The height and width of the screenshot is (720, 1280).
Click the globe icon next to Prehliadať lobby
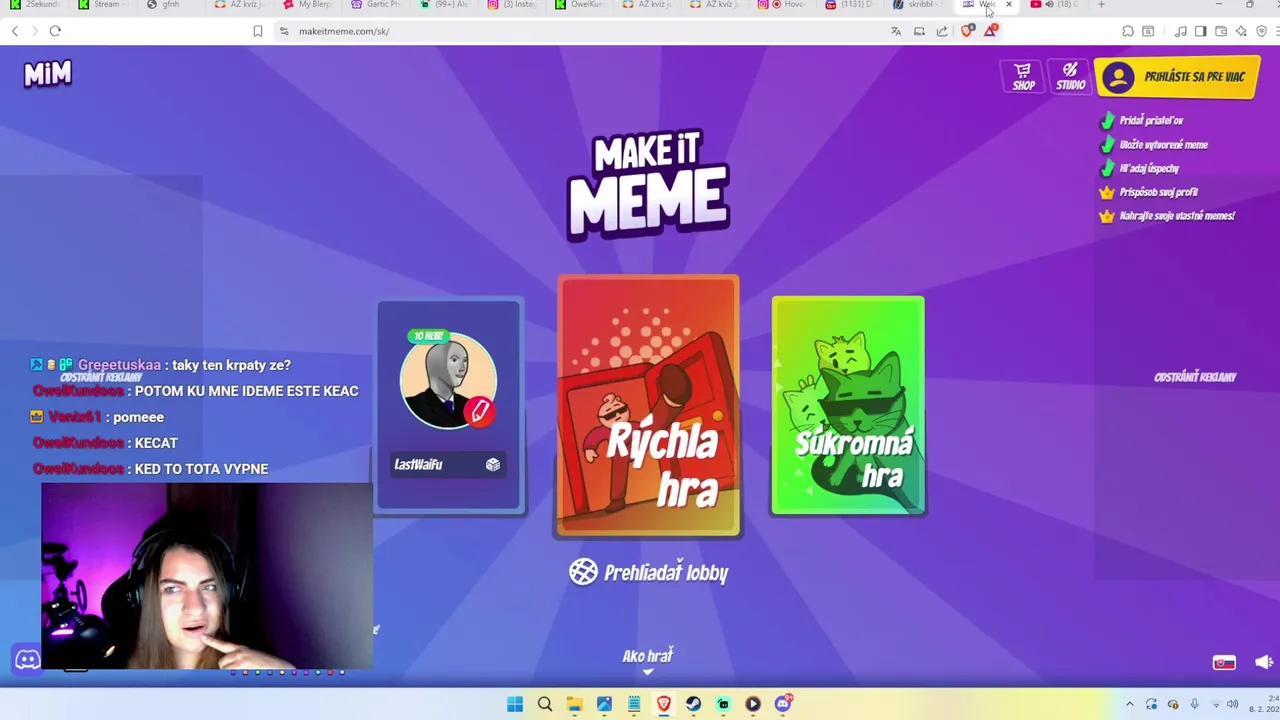pos(583,571)
